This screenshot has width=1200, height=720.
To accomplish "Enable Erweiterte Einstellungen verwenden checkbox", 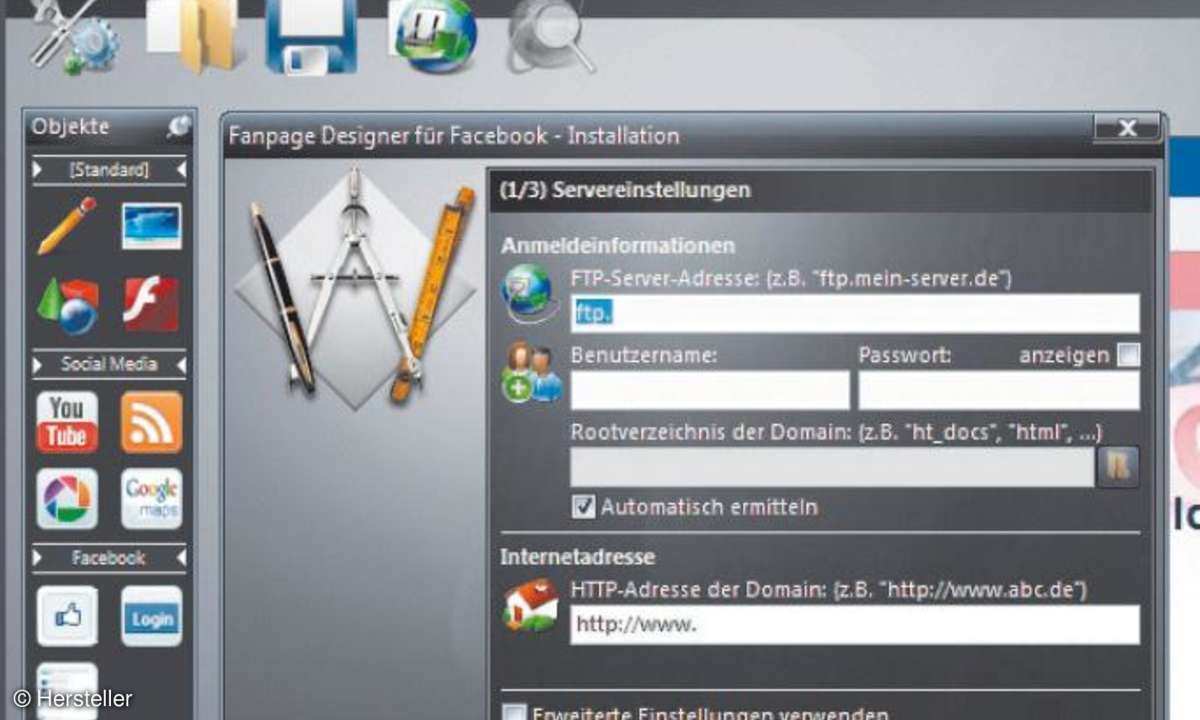I will click(x=513, y=714).
